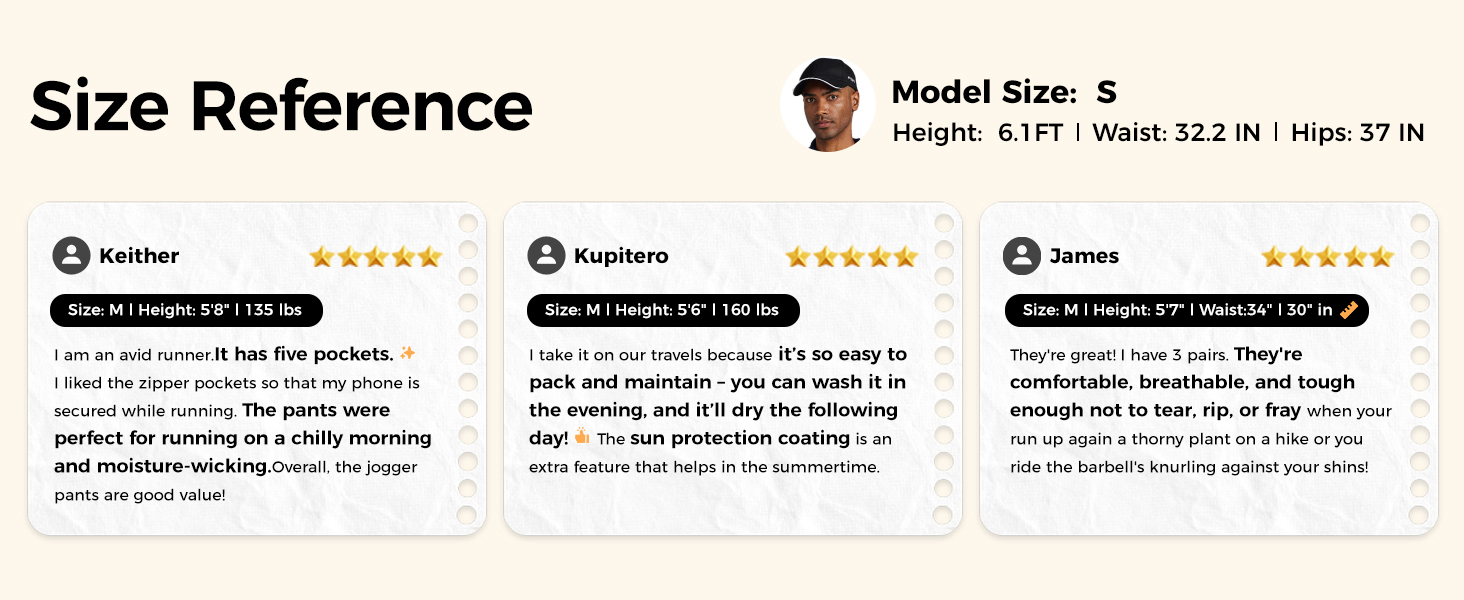Viewport: 1464px width, 600px height.
Task: Click James's user avatar icon
Action: click(1022, 256)
